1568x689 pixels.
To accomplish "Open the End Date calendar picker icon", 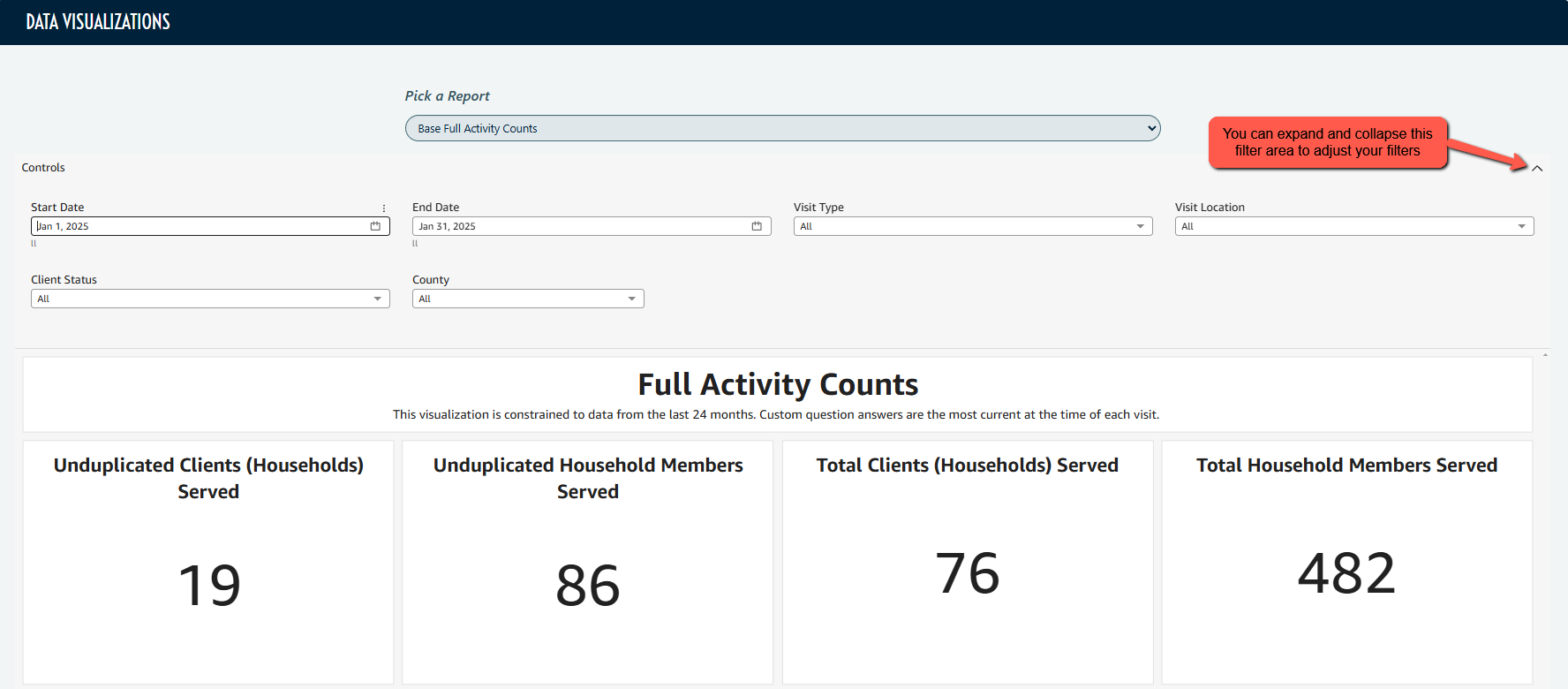I will click(757, 226).
